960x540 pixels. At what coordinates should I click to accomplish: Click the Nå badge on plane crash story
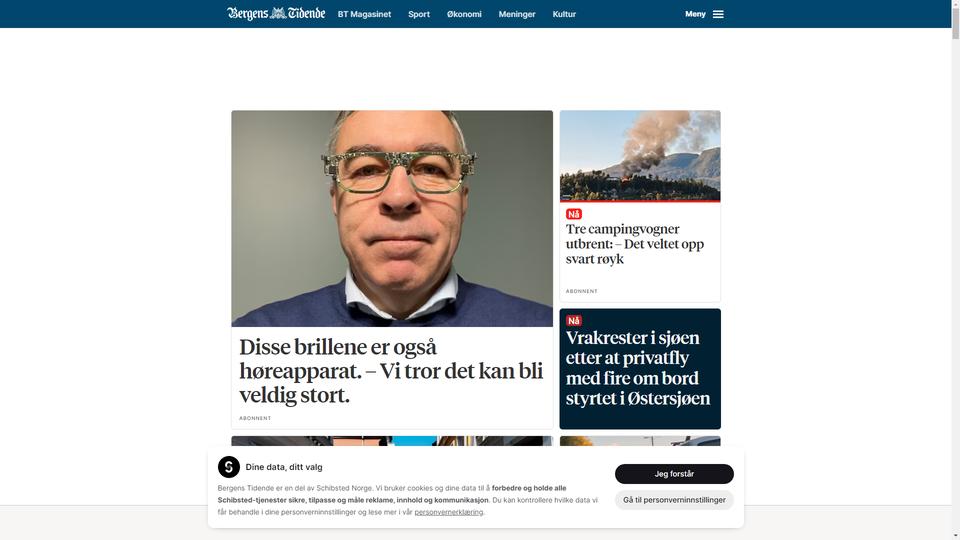[x=574, y=320]
